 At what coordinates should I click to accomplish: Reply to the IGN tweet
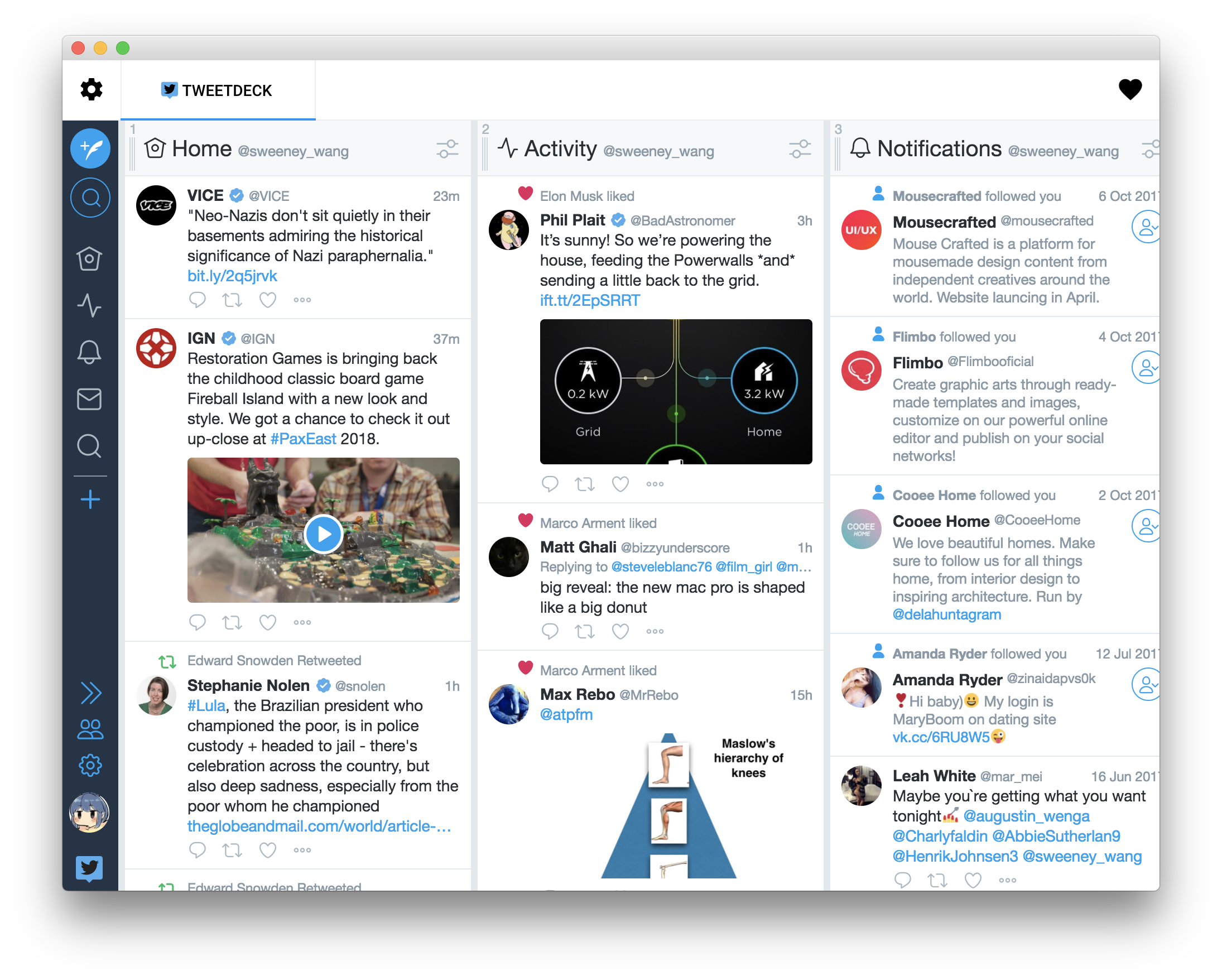click(x=197, y=622)
